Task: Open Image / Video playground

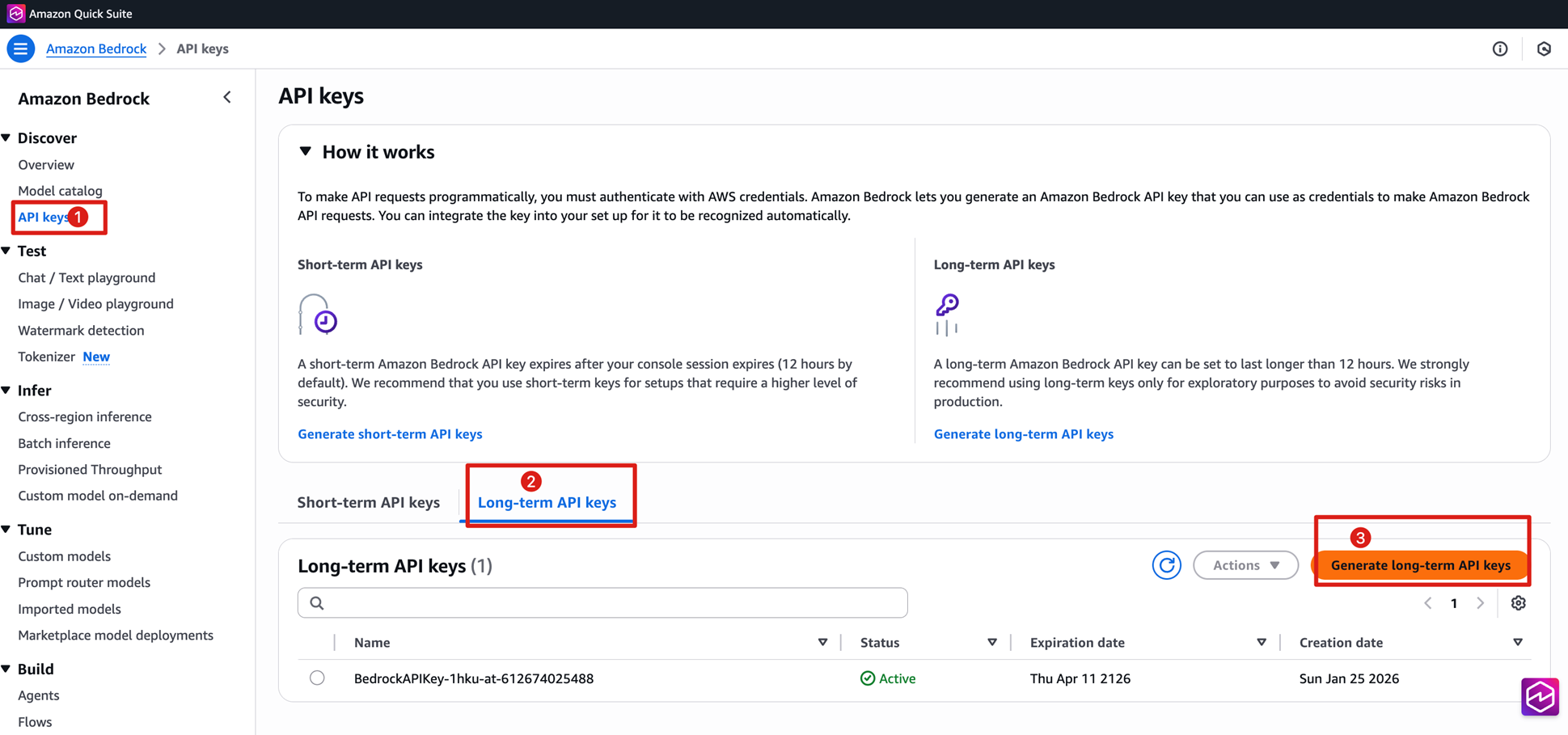Action: [95, 304]
